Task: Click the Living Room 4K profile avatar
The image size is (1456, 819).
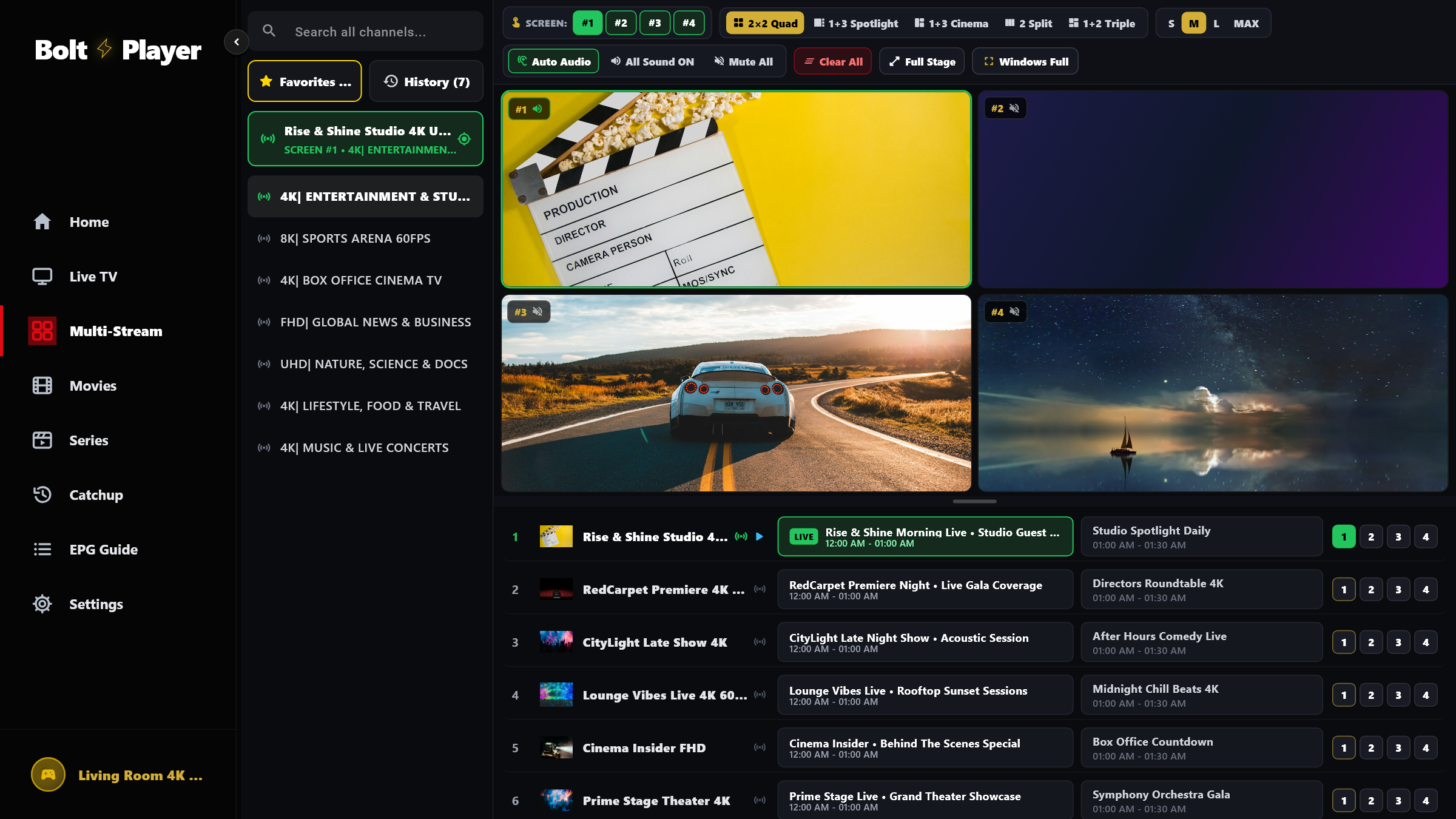Action: (48, 775)
